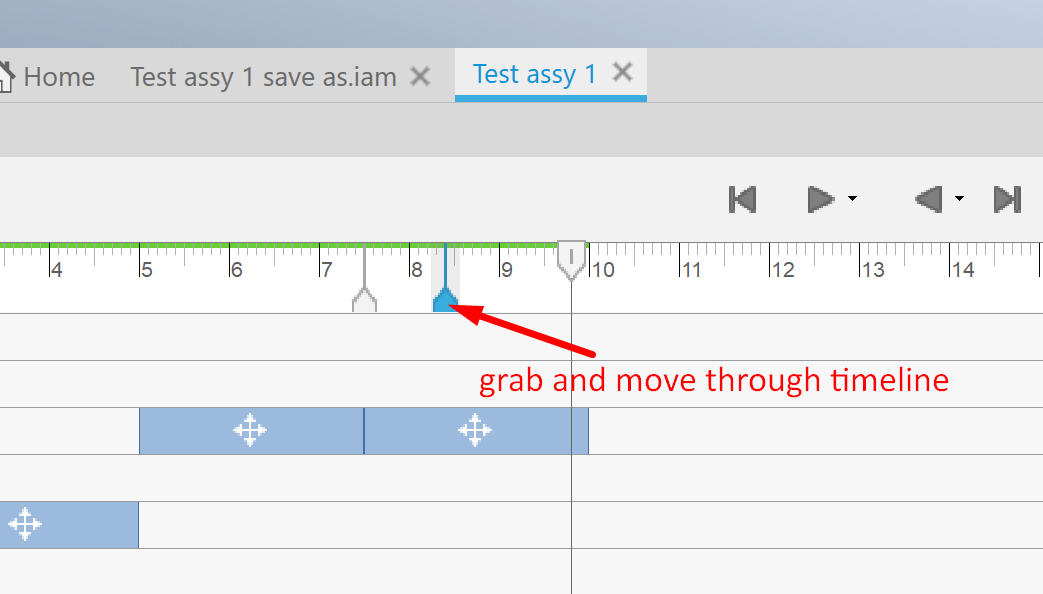Viewport: 1043px width, 594px height.
Task: Close the Test assy 1 save as.iam tab
Action: click(421, 76)
